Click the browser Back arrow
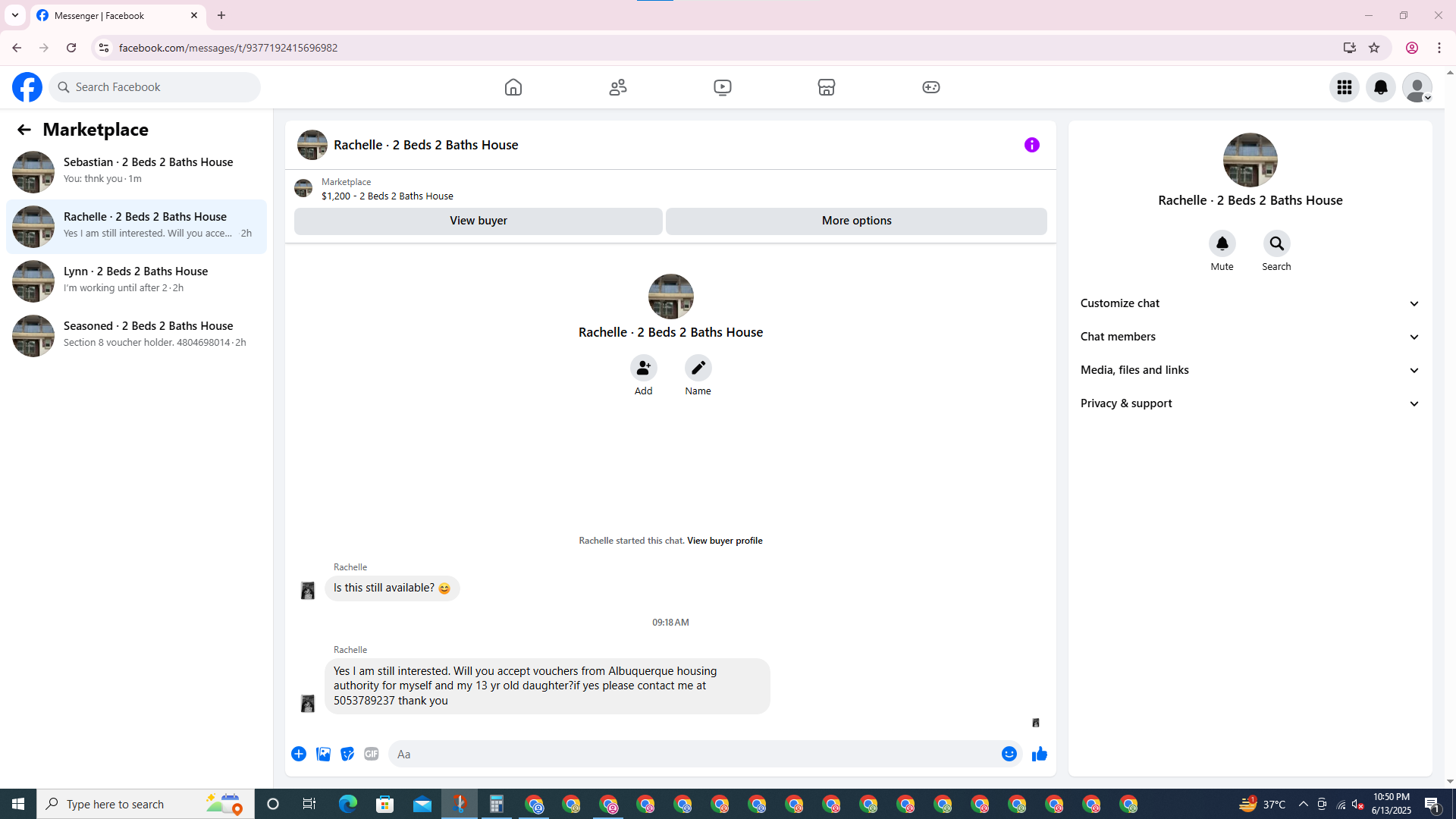1456x819 pixels. (x=17, y=48)
